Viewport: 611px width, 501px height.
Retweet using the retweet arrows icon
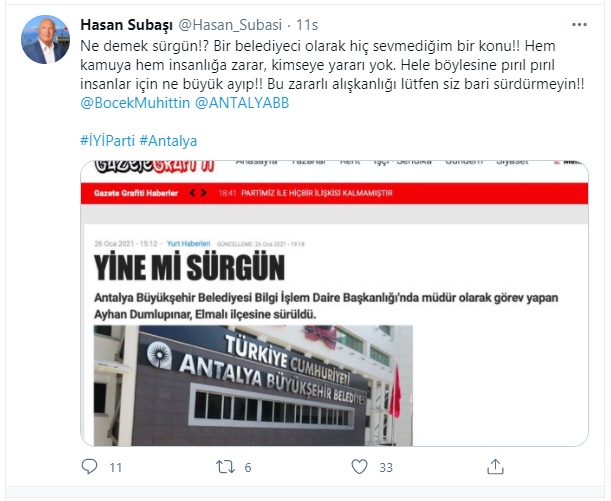click(x=226, y=467)
